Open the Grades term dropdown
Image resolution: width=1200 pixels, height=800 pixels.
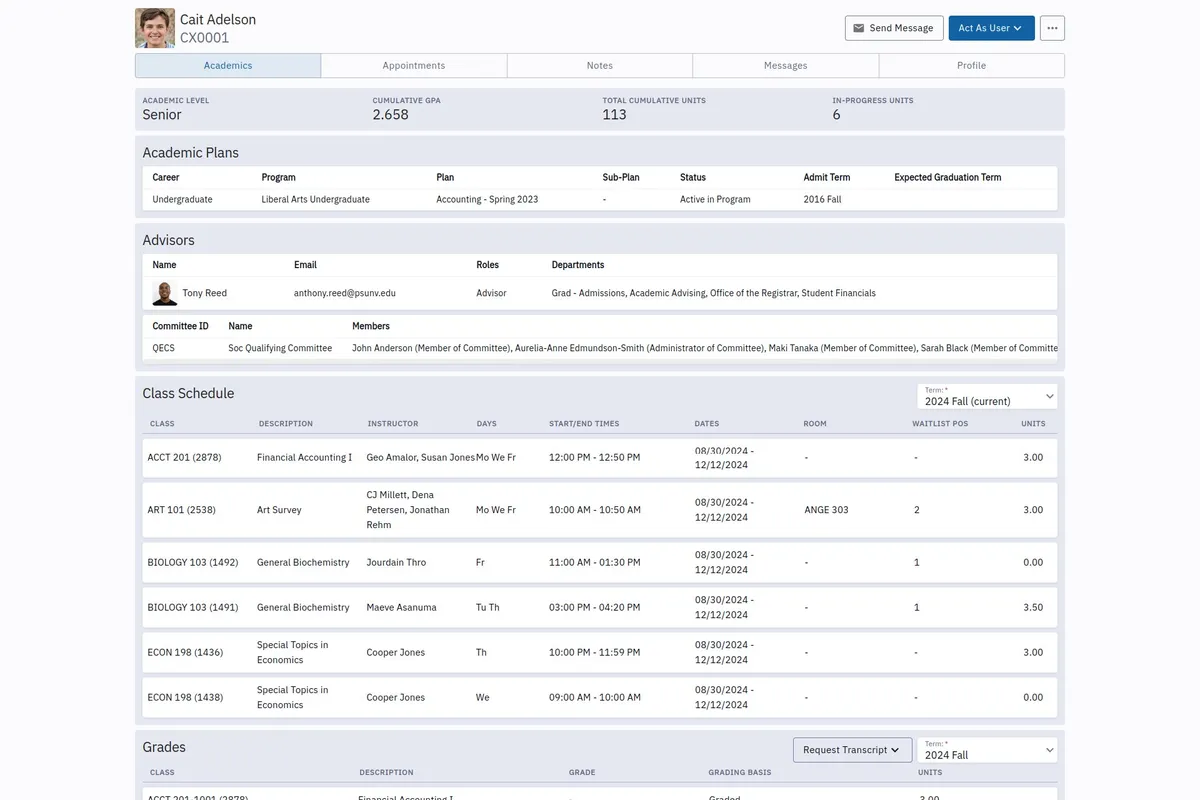pyautogui.click(x=986, y=750)
